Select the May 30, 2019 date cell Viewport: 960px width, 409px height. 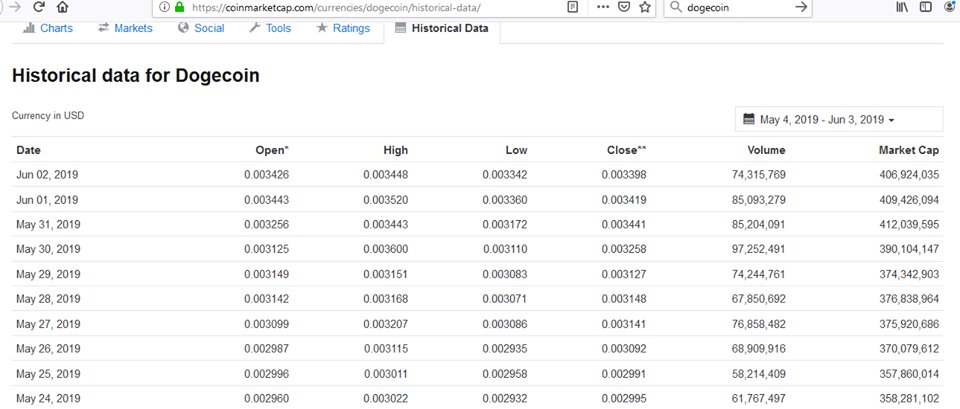click(48, 249)
